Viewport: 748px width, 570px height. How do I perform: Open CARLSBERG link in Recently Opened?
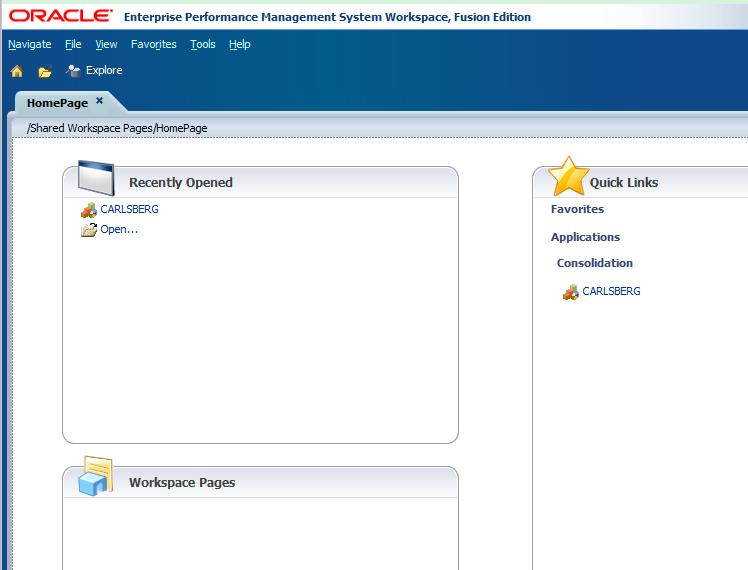coord(129,209)
